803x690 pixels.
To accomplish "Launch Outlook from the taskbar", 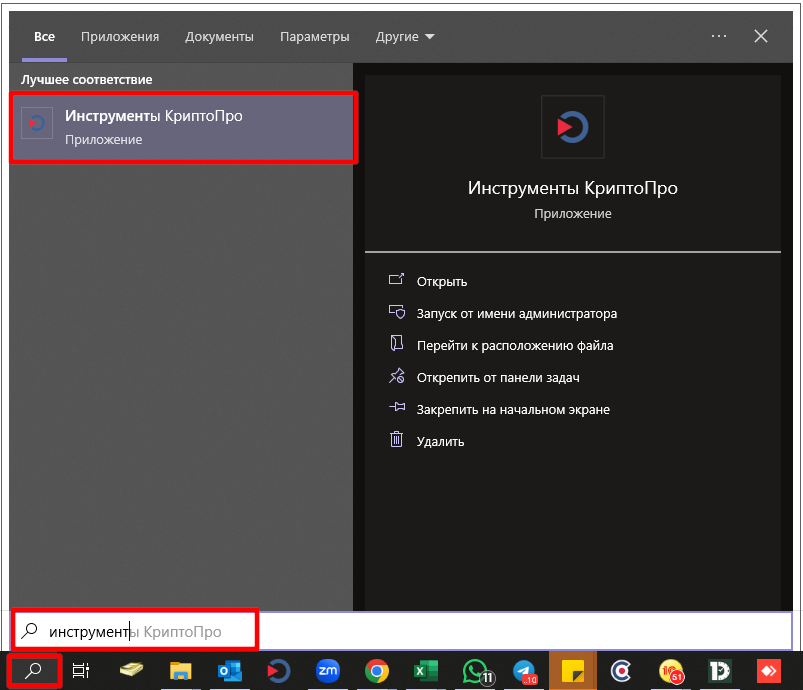I will 229,671.
